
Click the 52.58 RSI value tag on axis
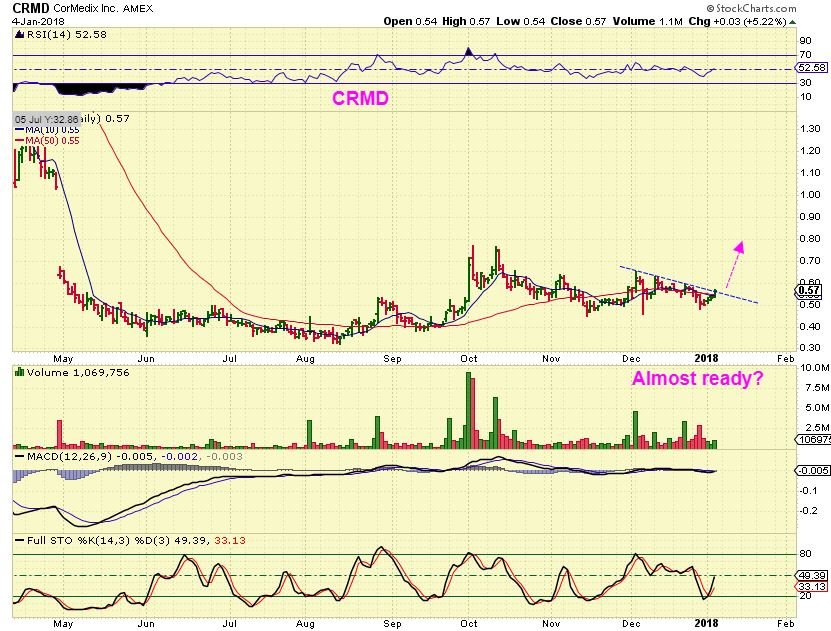point(812,68)
